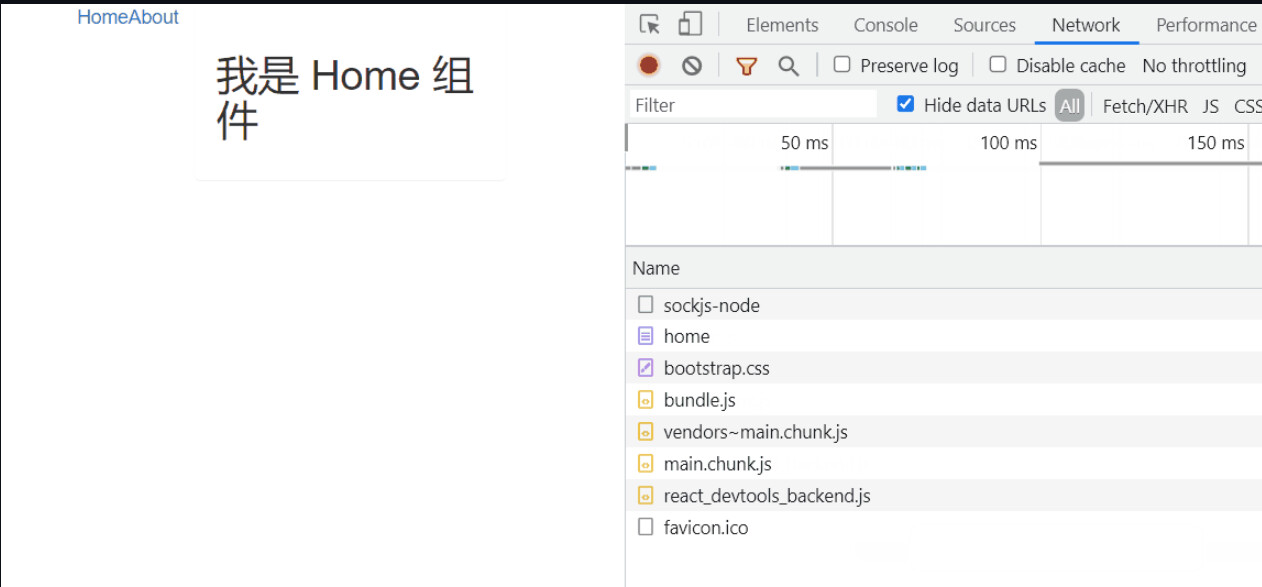Click the document icon beside home request

[x=646, y=336]
